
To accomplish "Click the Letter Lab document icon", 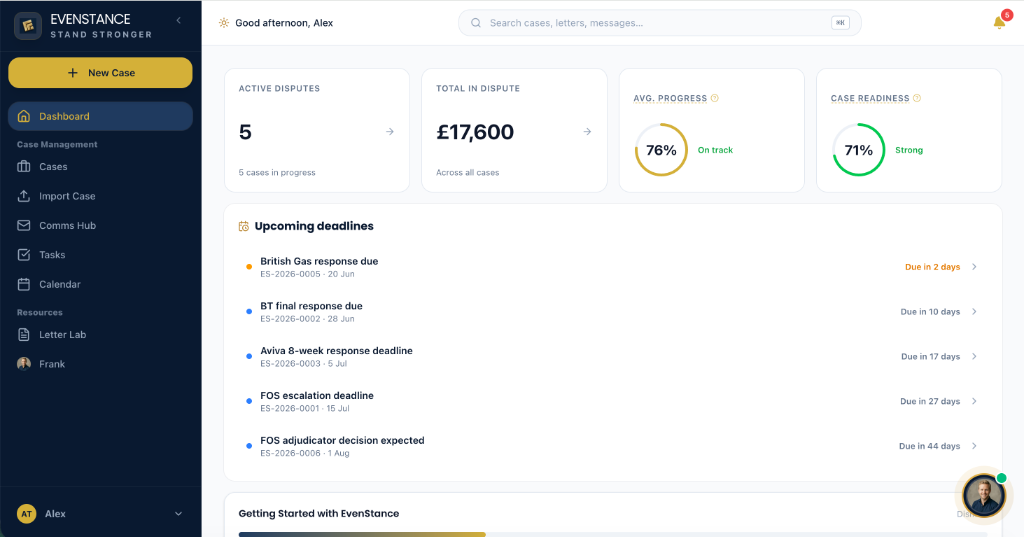I will [x=24, y=334].
